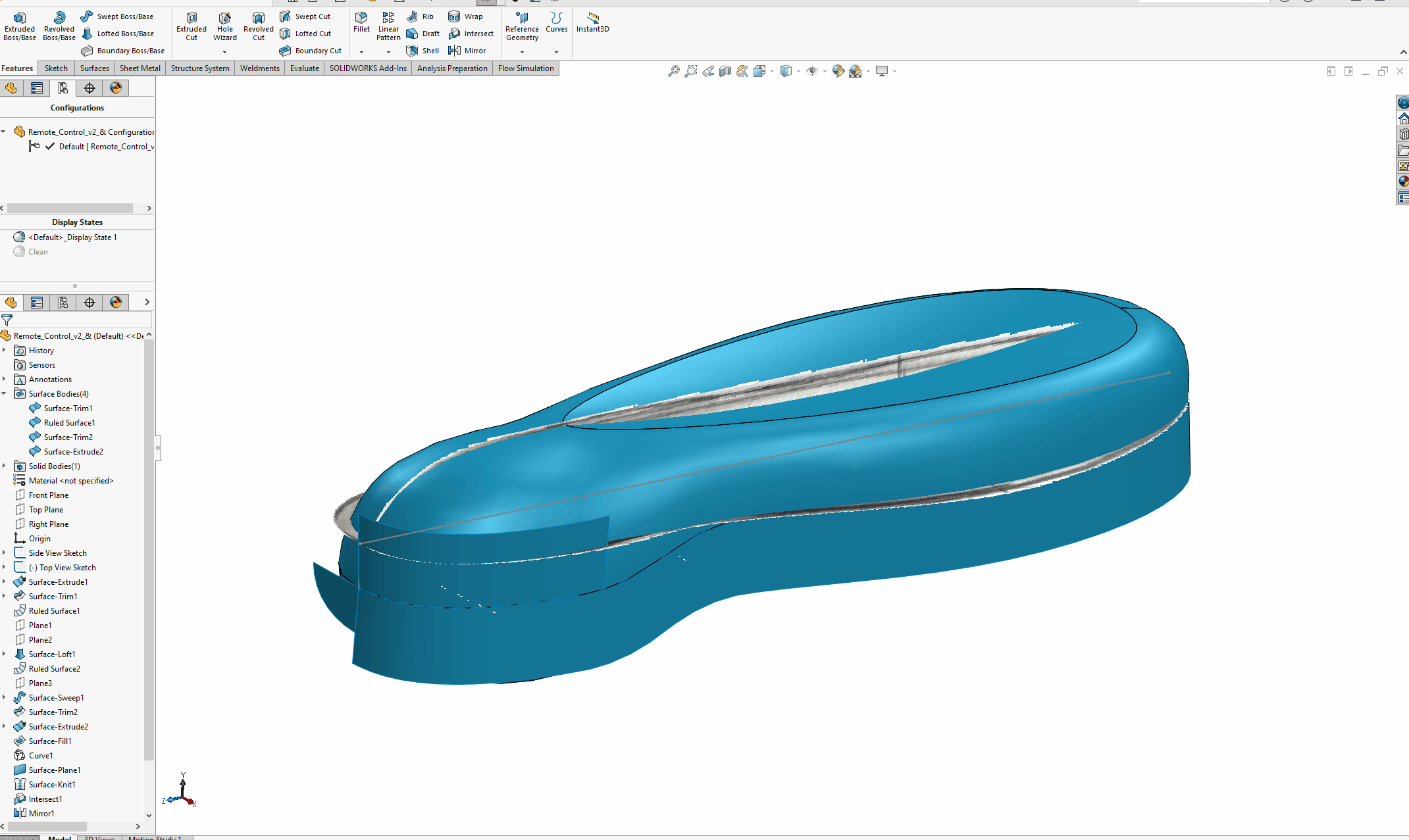Expand the Solid Bodies(1) folder

pyautogui.click(x=4, y=466)
